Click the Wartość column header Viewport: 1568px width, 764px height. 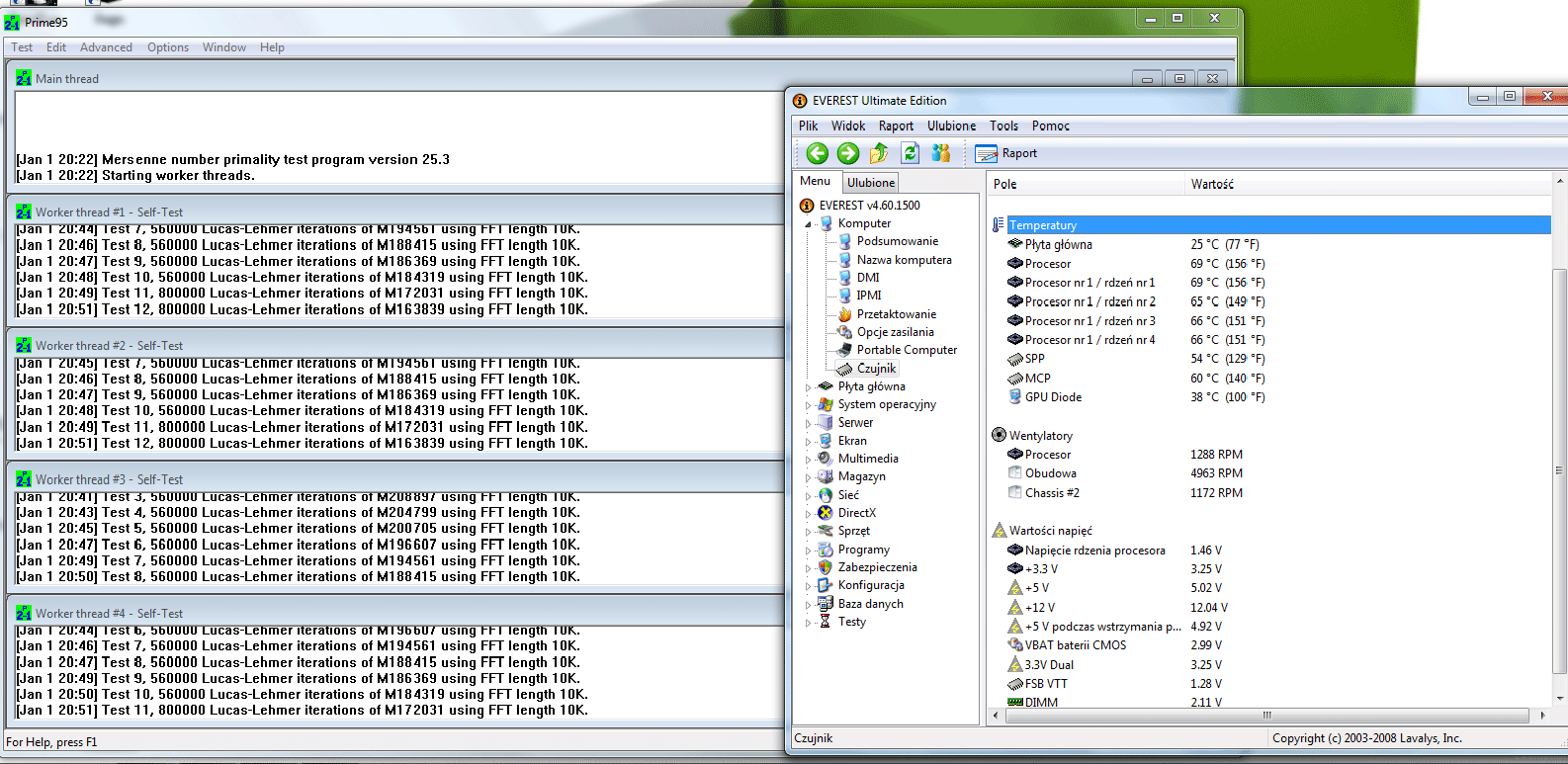tap(1368, 184)
